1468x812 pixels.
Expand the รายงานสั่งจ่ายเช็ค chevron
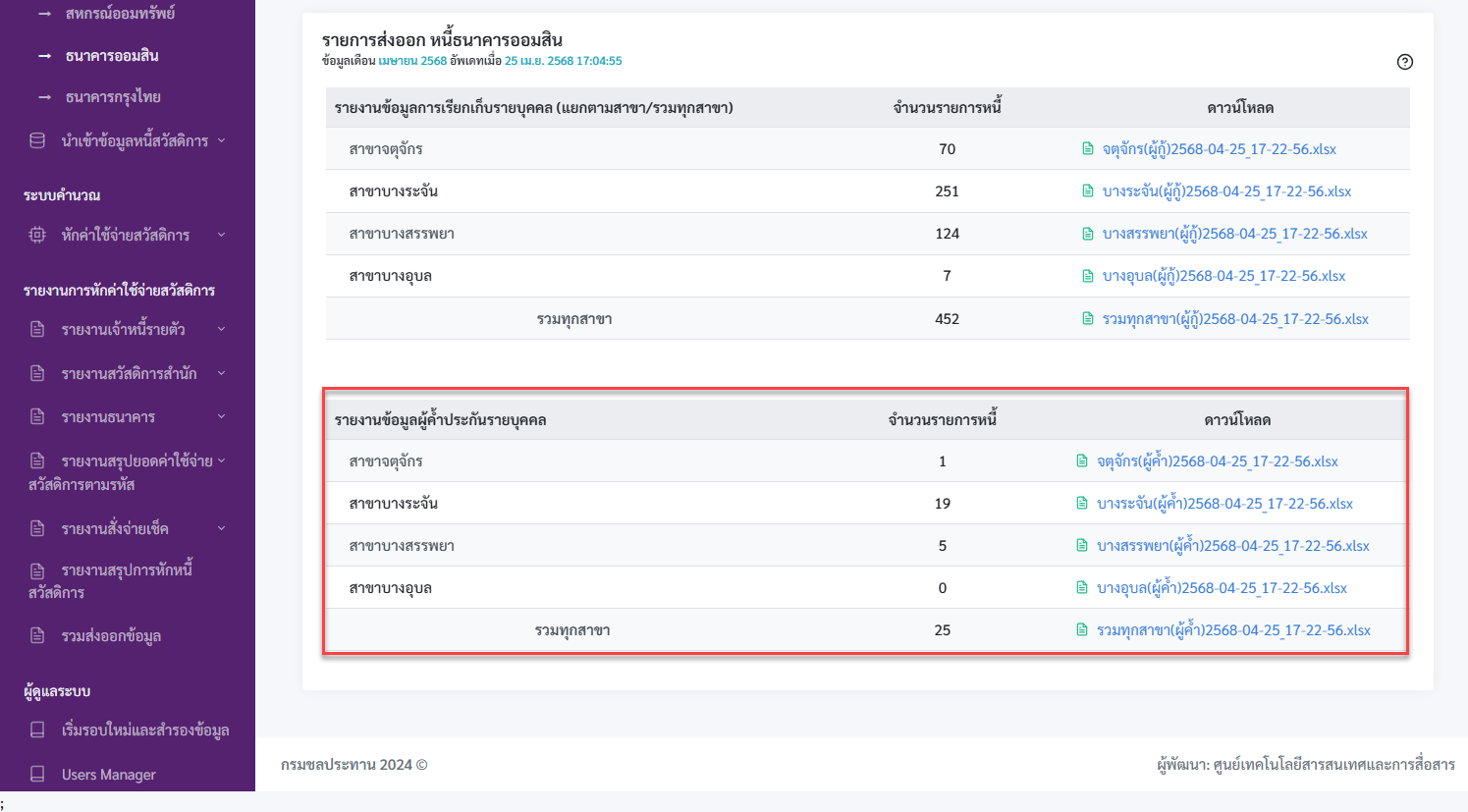pyautogui.click(x=222, y=528)
